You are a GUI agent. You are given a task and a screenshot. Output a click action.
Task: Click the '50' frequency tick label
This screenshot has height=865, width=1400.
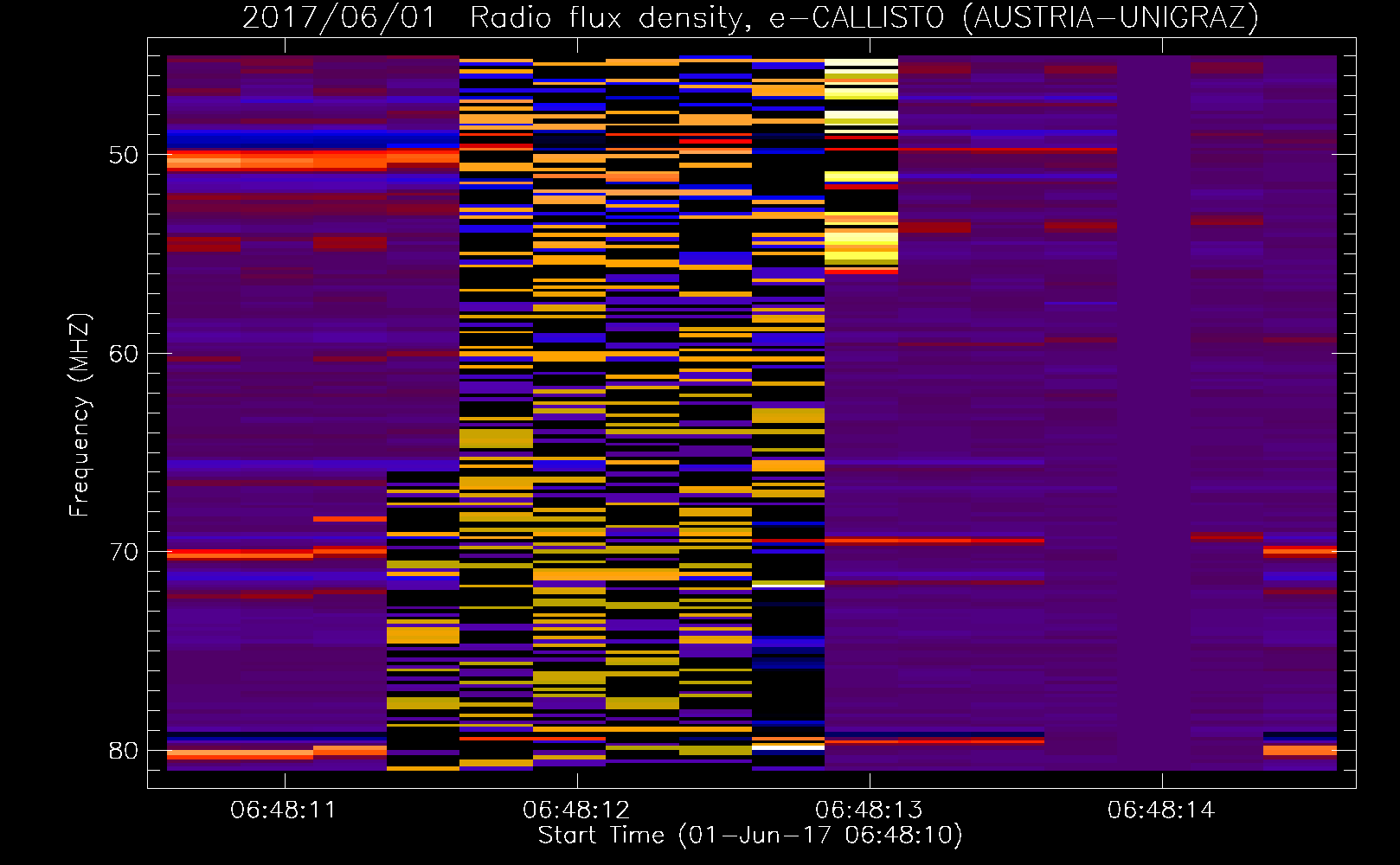click(124, 155)
